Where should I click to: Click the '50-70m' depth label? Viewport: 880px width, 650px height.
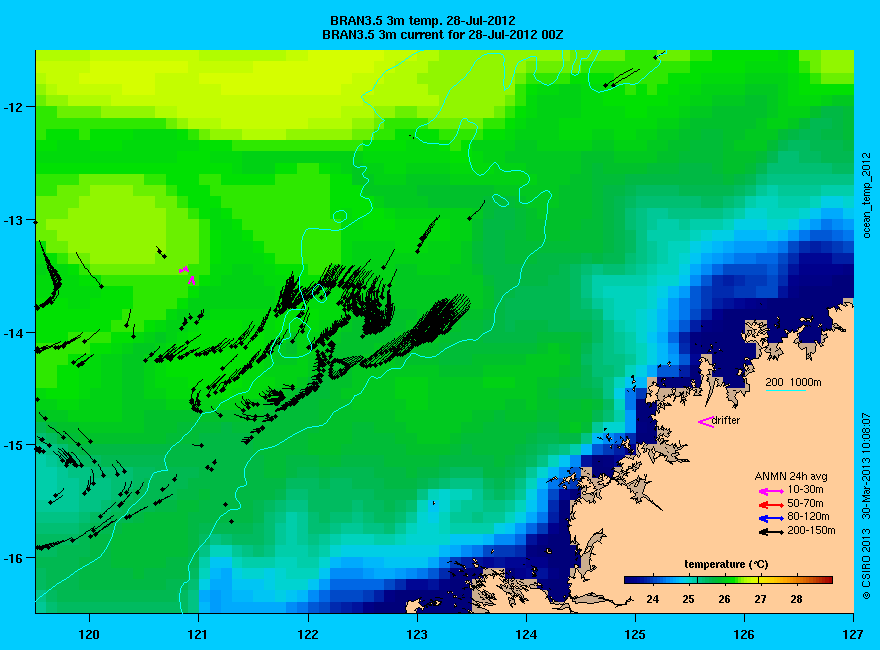805,503
